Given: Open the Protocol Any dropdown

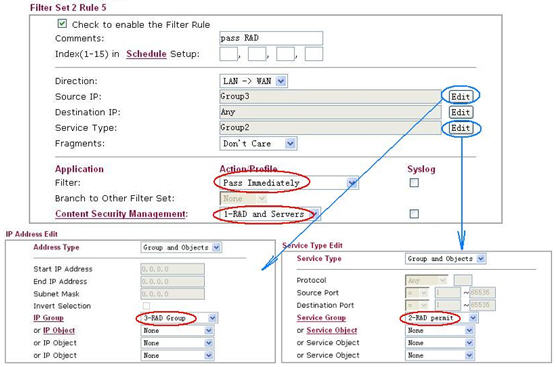Looking at the screenshot, I should (x=427, y=280).
